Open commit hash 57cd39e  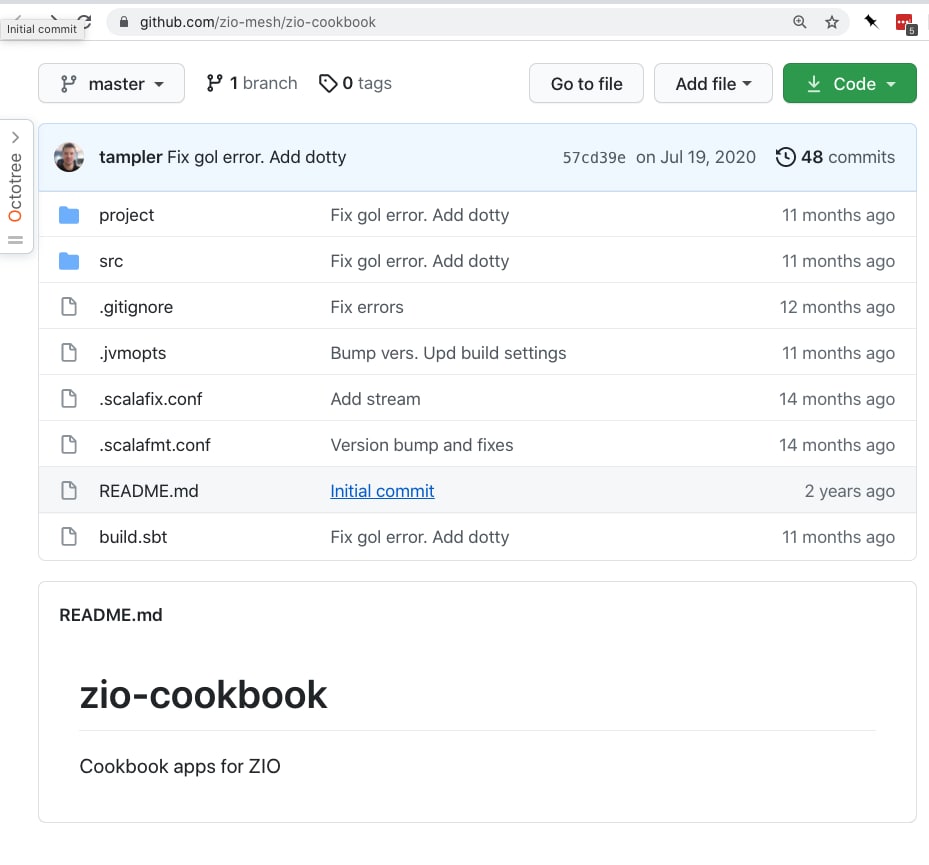tap(594, 158)
